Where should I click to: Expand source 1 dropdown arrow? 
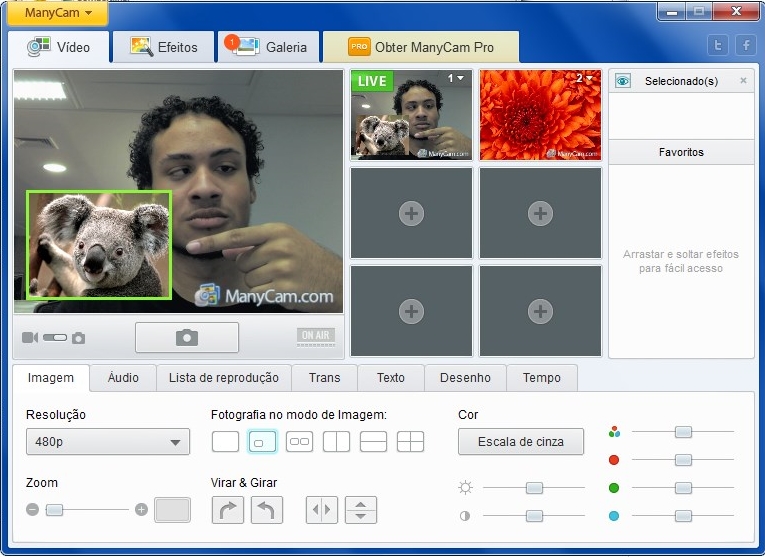click(x=460, y=78)
